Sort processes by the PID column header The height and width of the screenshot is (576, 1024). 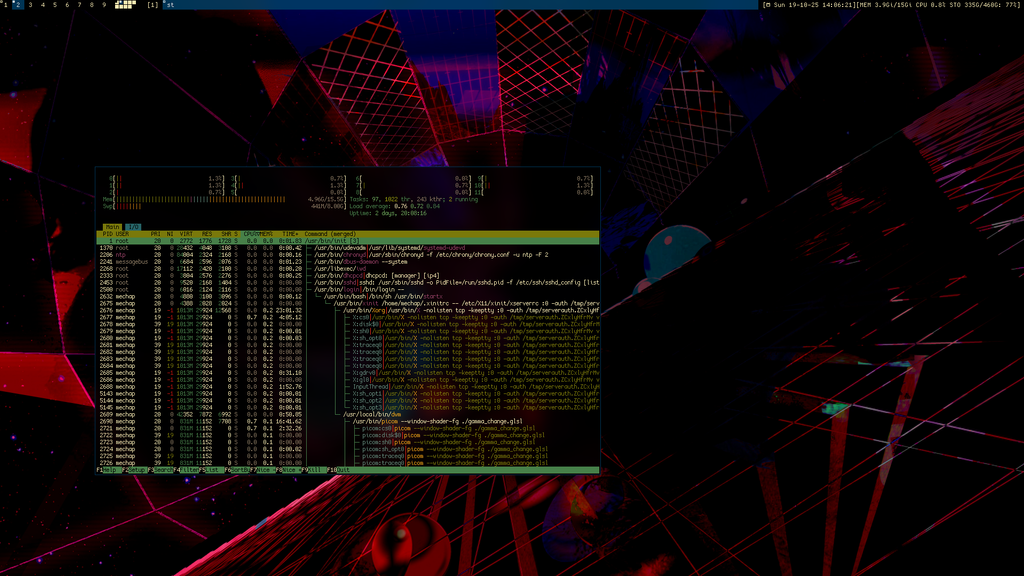(108, 234)
